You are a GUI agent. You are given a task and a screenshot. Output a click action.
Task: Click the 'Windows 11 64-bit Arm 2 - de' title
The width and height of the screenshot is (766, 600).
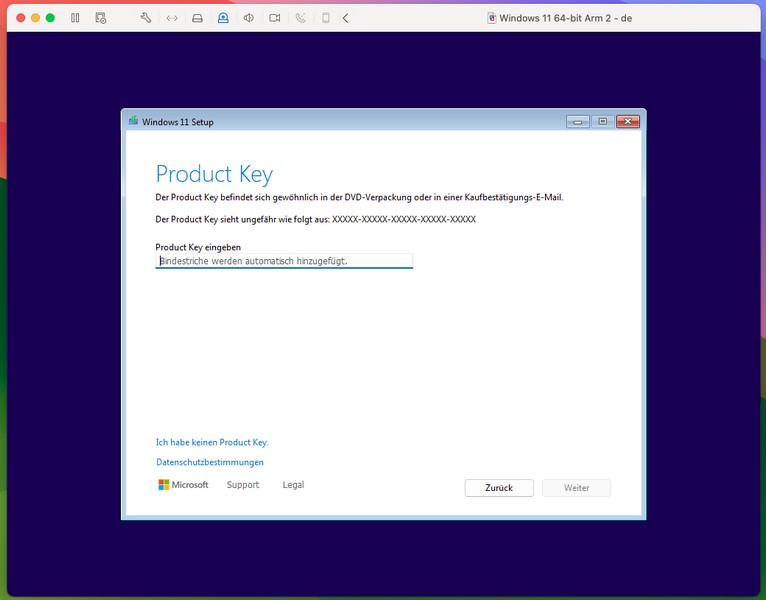565,18
